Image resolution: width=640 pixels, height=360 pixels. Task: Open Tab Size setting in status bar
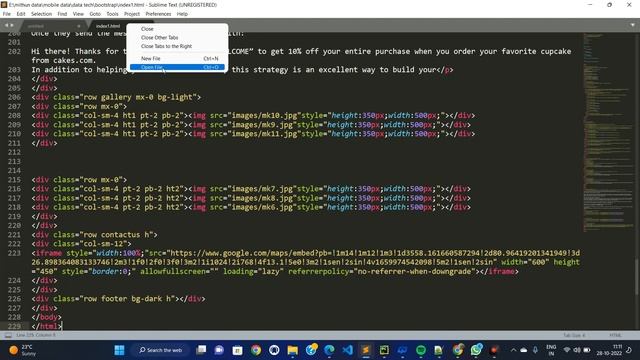(574, 336)
